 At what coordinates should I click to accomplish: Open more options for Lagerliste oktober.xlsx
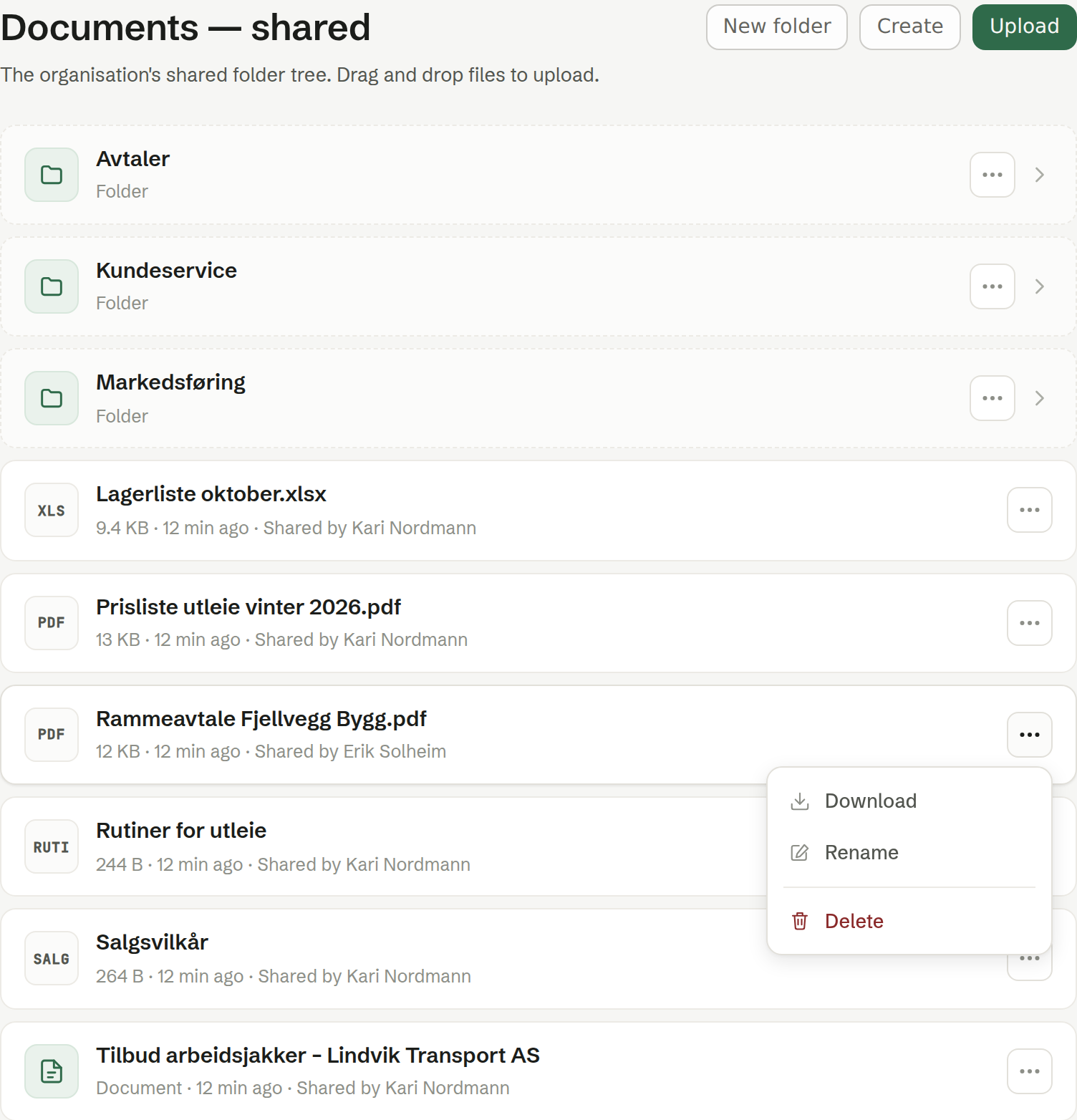[x=1030, y=510]
